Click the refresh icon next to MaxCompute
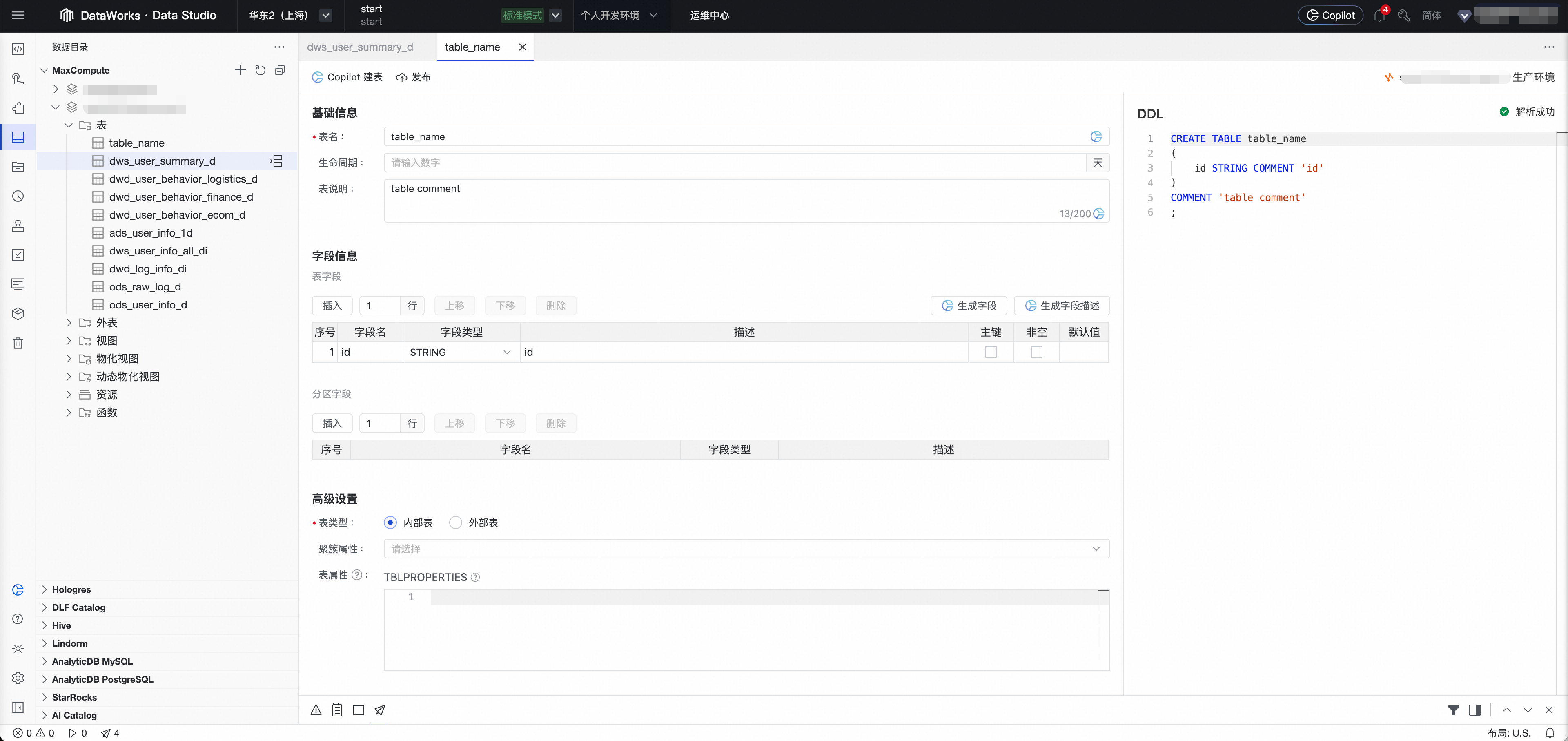 click(261, 70)
